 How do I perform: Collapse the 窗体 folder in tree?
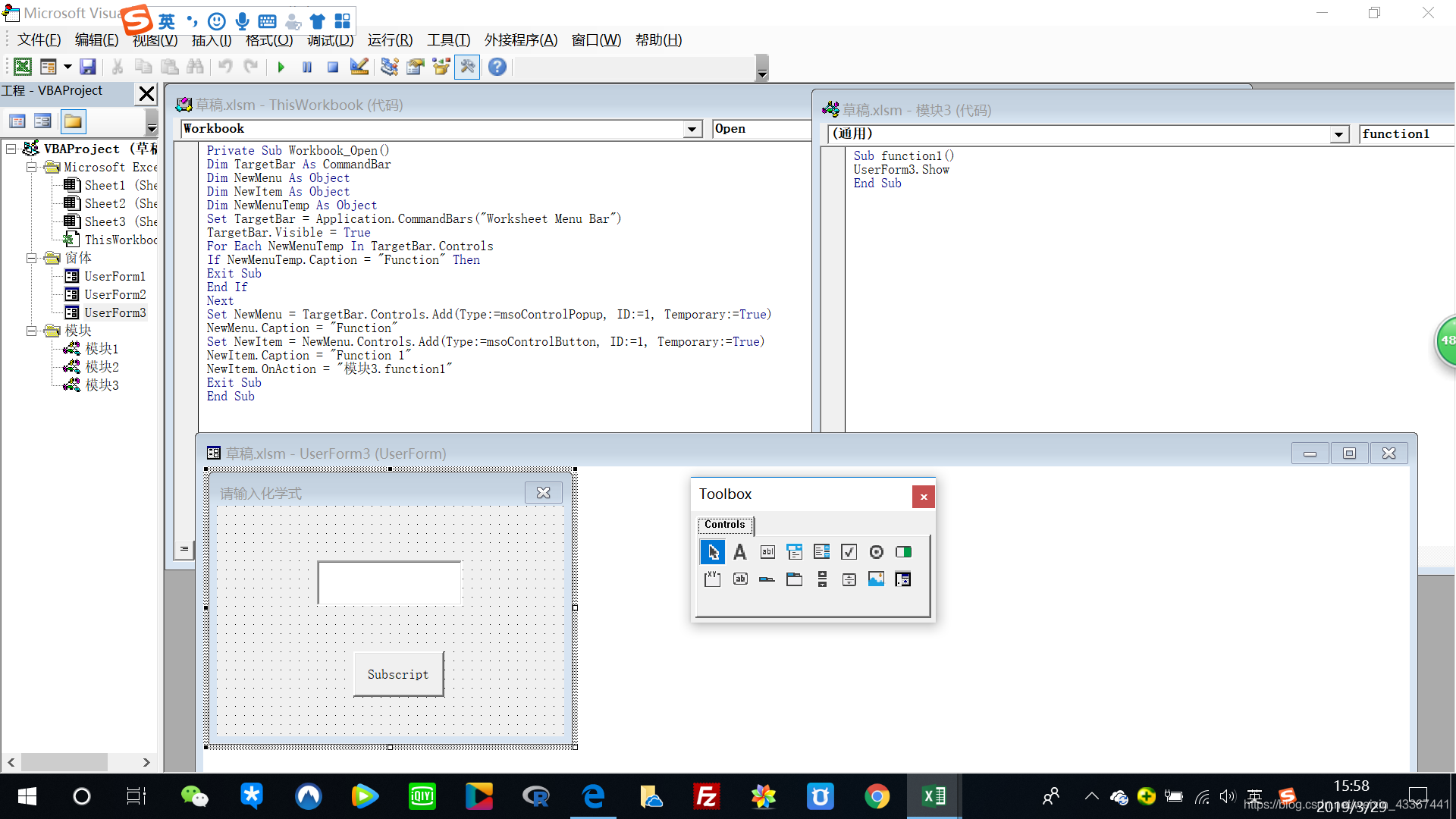click(x=32, y=258)
